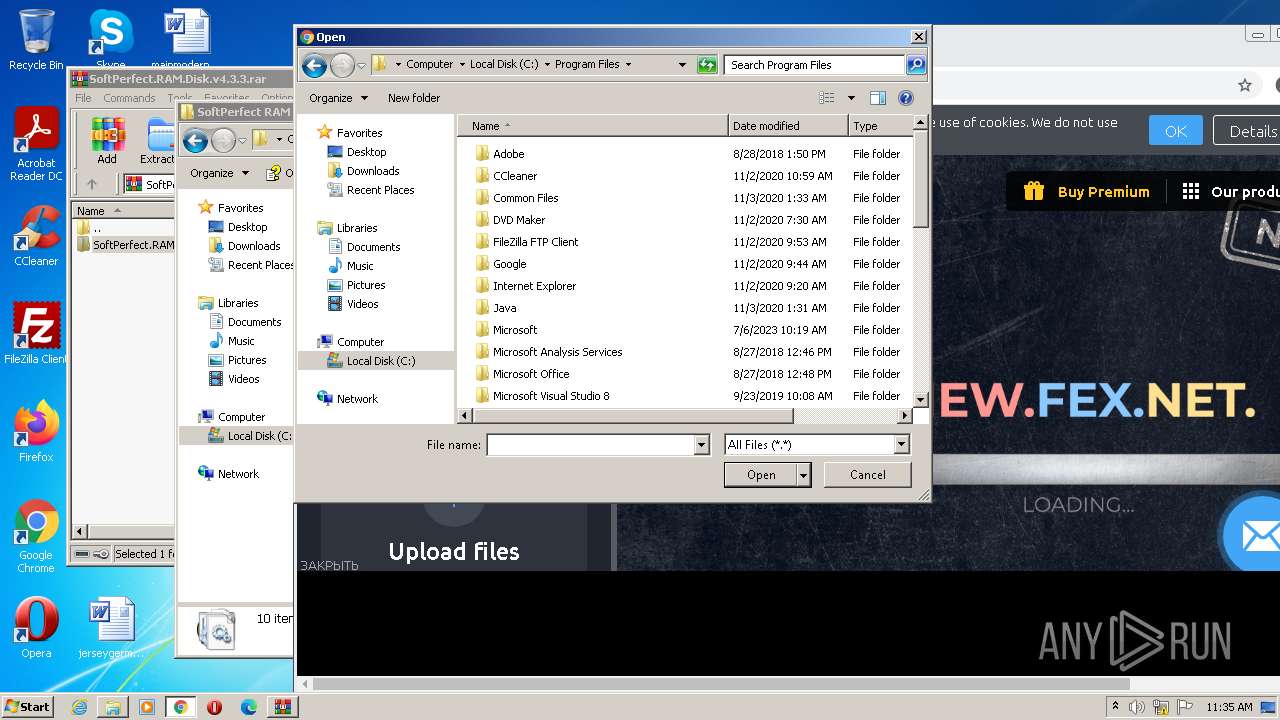Show the preview pane icon
Screen dimensions: 1280x720
coord(877,98)
